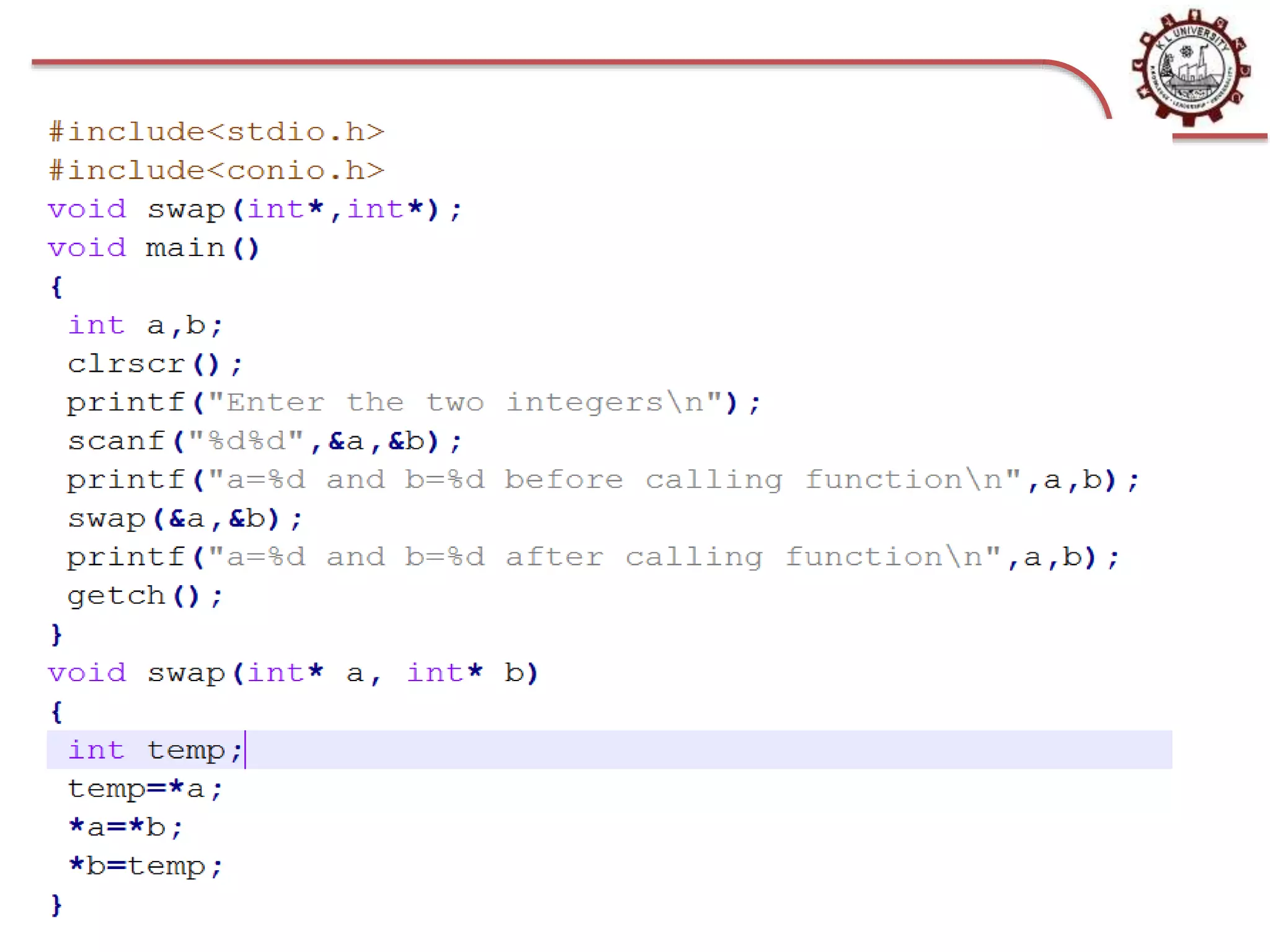Click 'void main()' line
Image resolution: width=1270 pixels, height=952 pixels.
[x=153, y=248]
